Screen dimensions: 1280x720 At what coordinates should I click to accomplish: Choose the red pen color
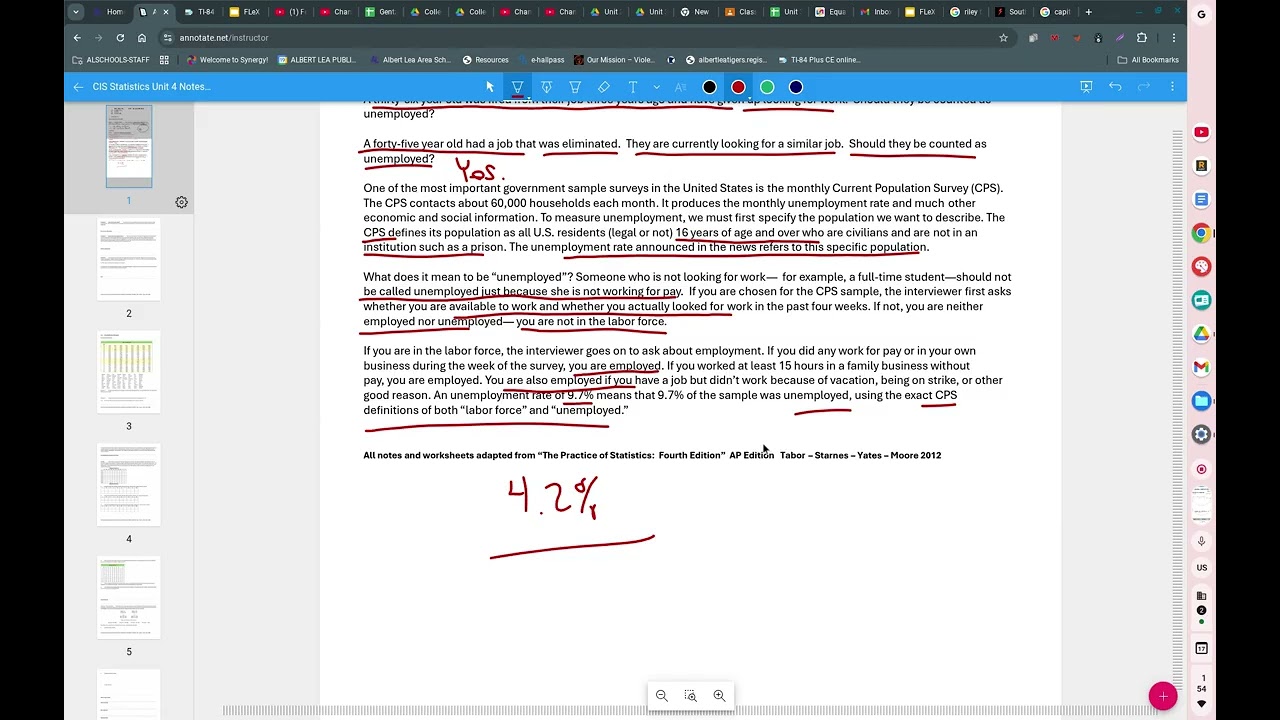(x=738, y=87)
